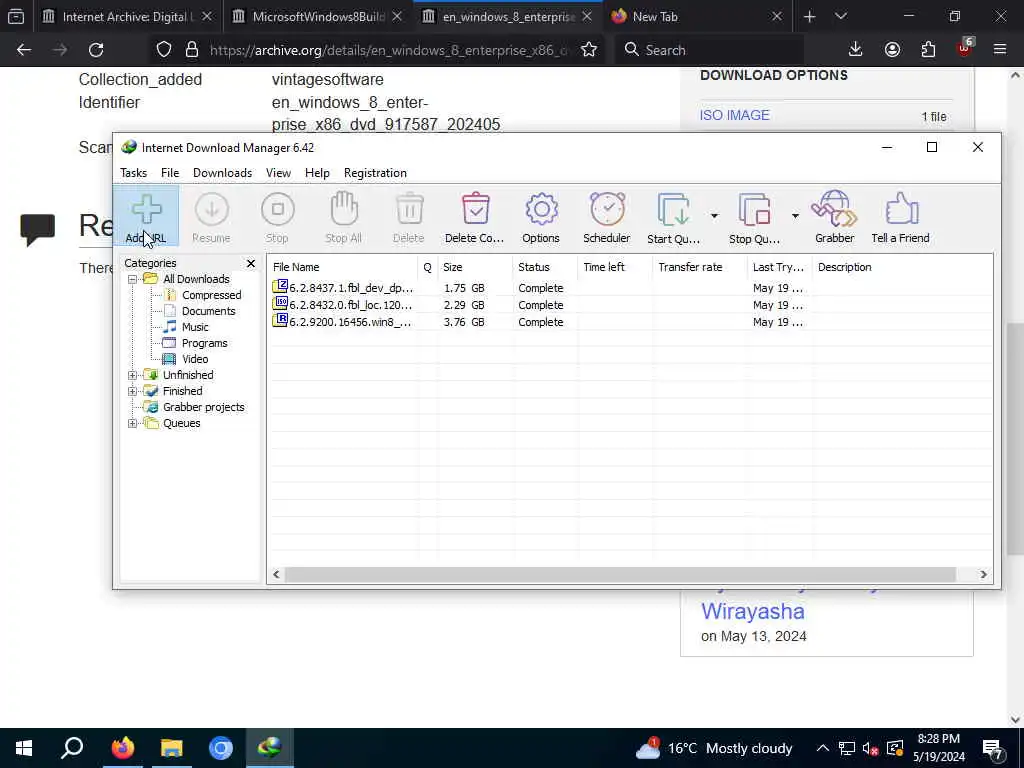Open the Wirayasha uploader link in Firefox

coord(752,611)
